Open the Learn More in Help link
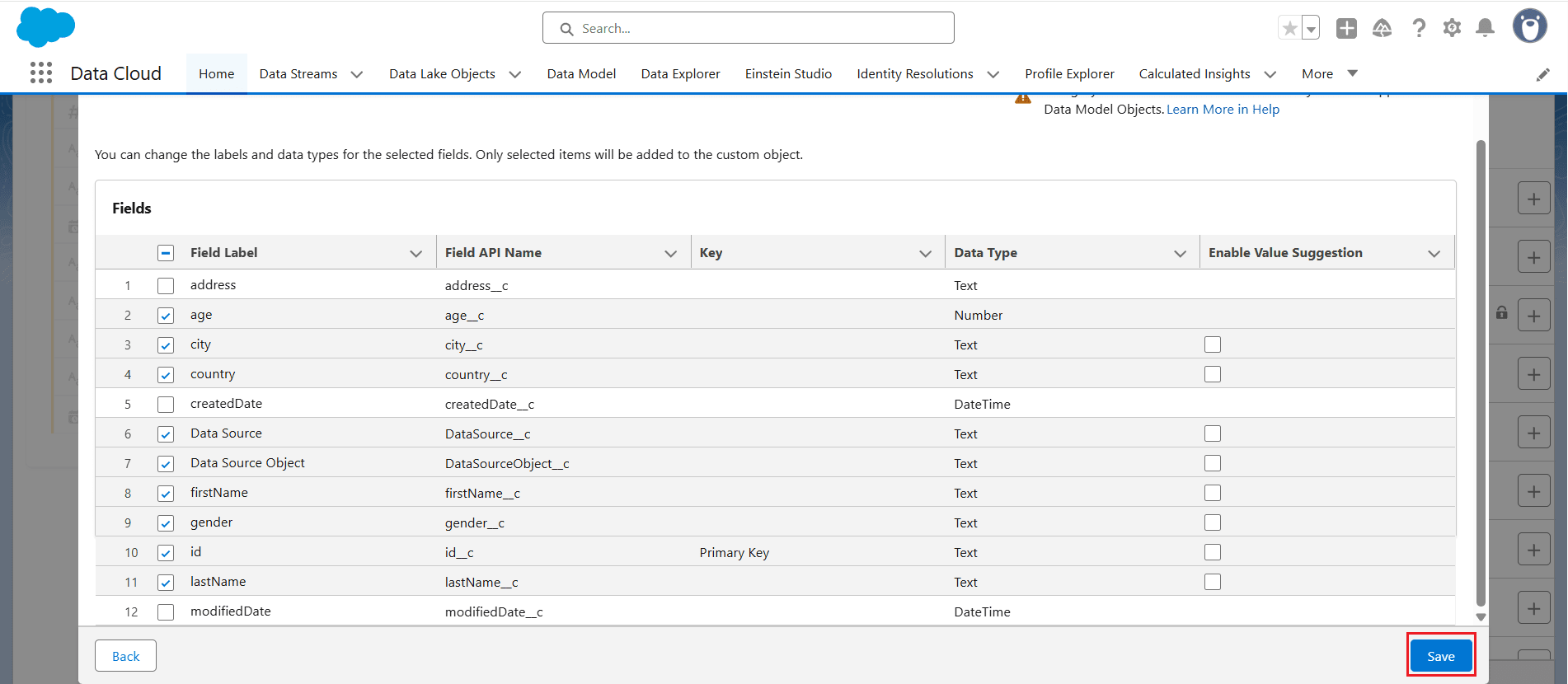 pos(1223,110)
